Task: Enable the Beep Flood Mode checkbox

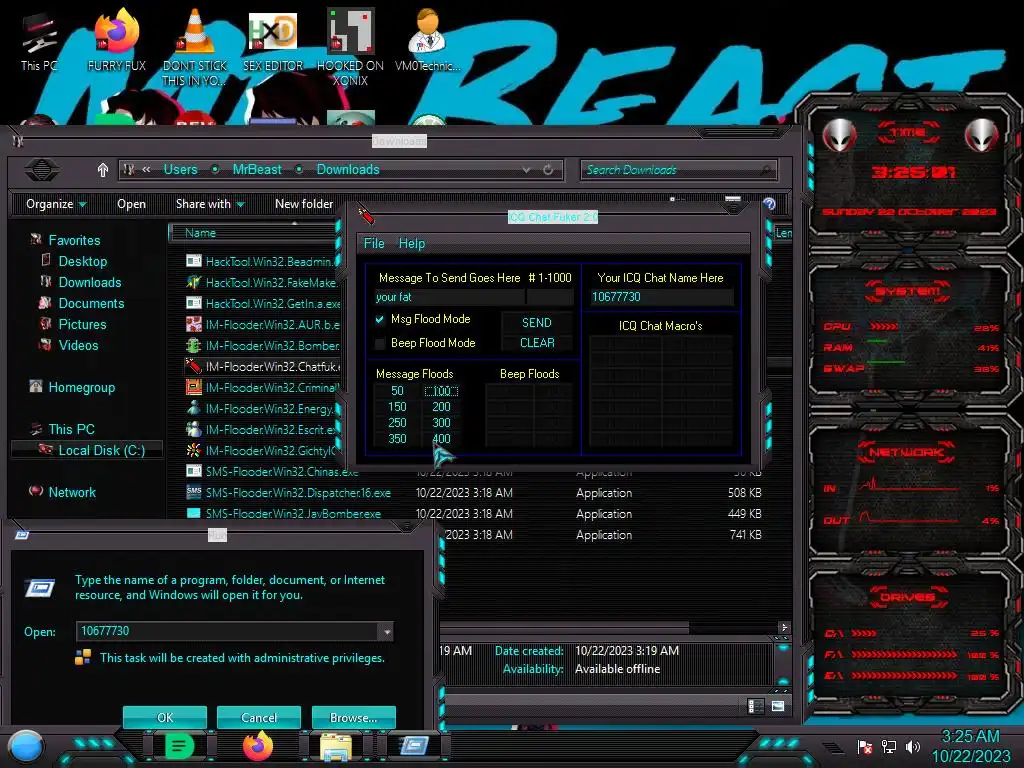Action: pos(379,344)
